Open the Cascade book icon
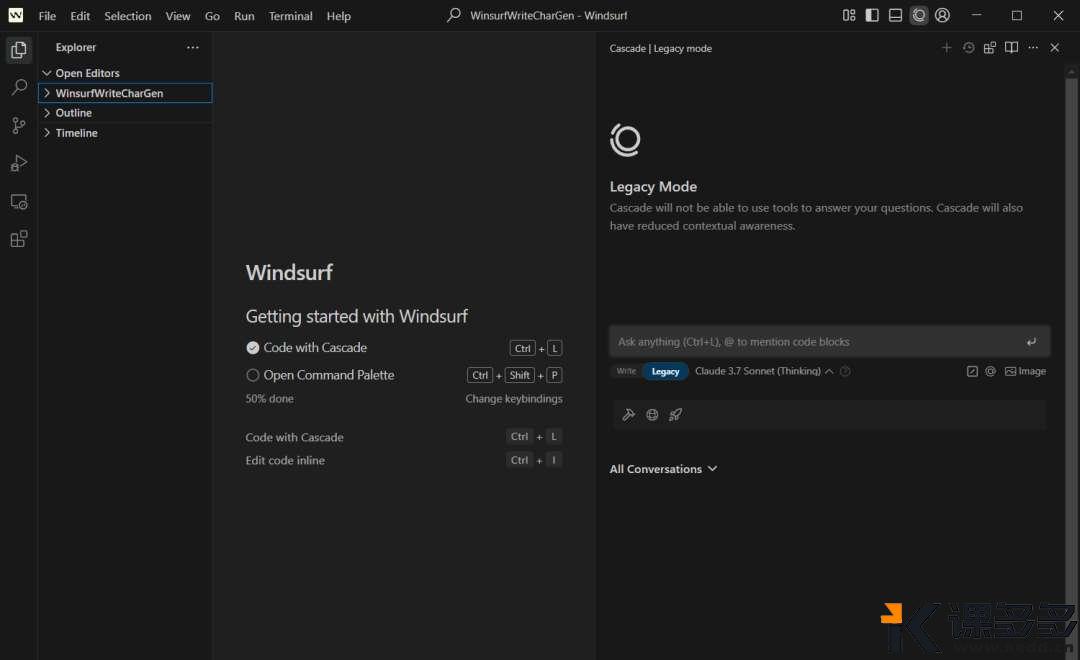The height and width of the screenshot is (660, 1080). click(x=1011, y=48)
